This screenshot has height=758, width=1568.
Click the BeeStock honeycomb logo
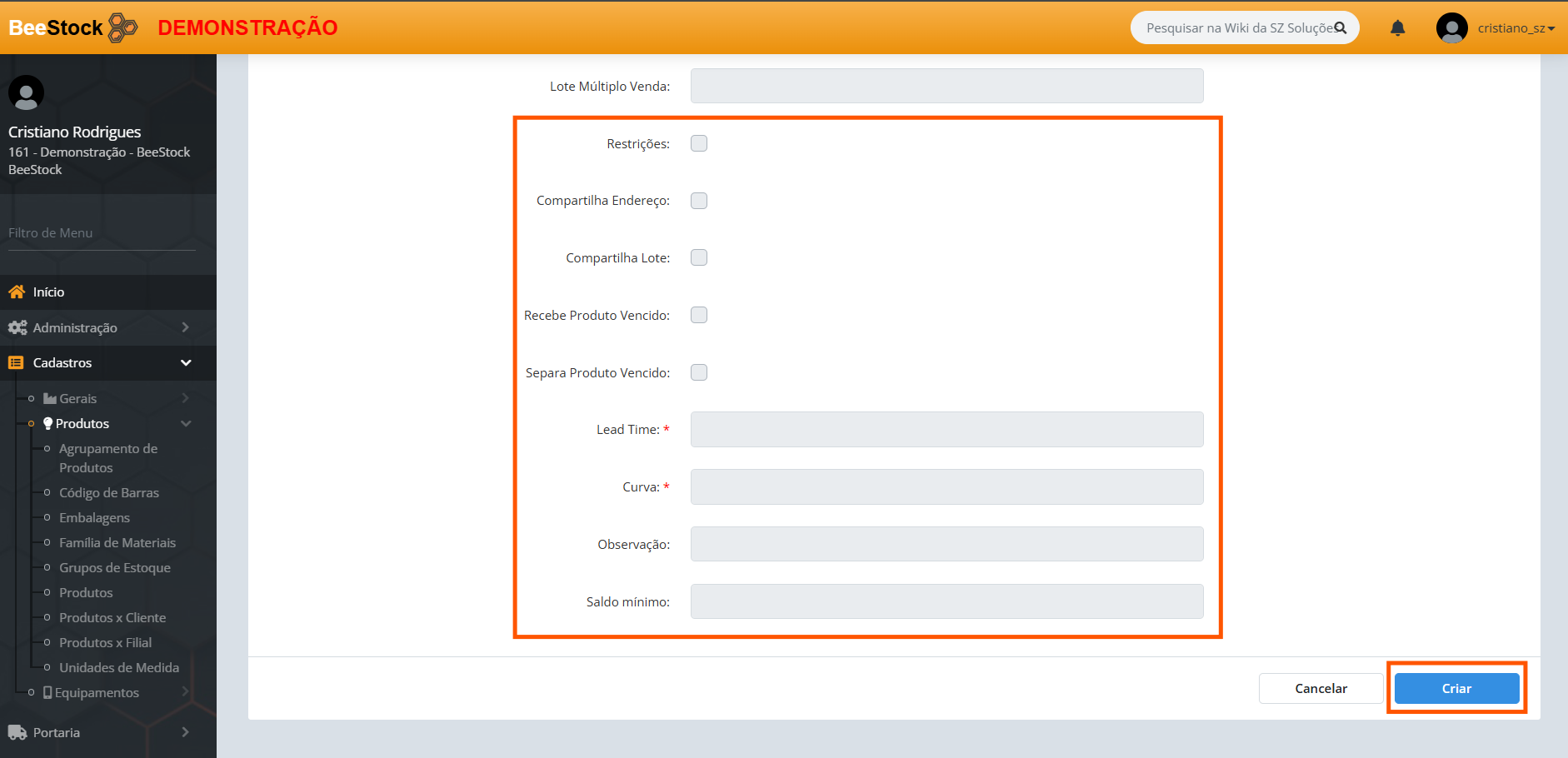[123, 27]
